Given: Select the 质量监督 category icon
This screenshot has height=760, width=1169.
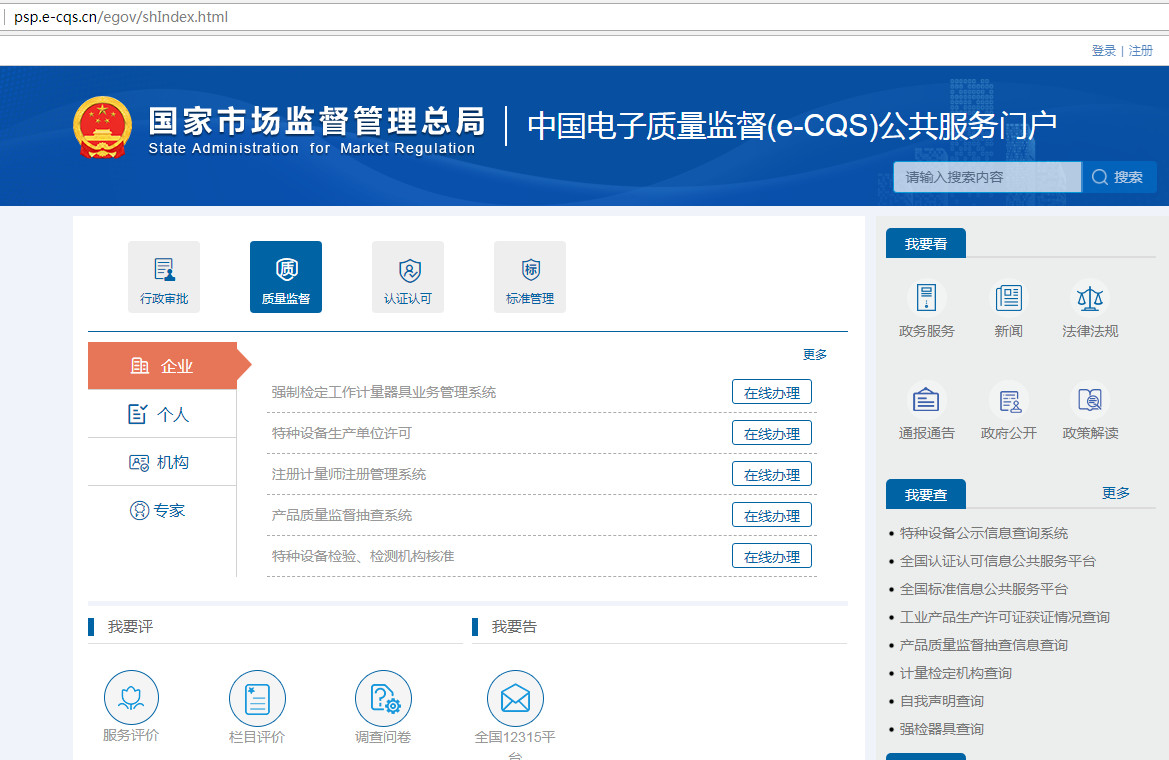Looking at the screenshot, I should tap(286, 277).
